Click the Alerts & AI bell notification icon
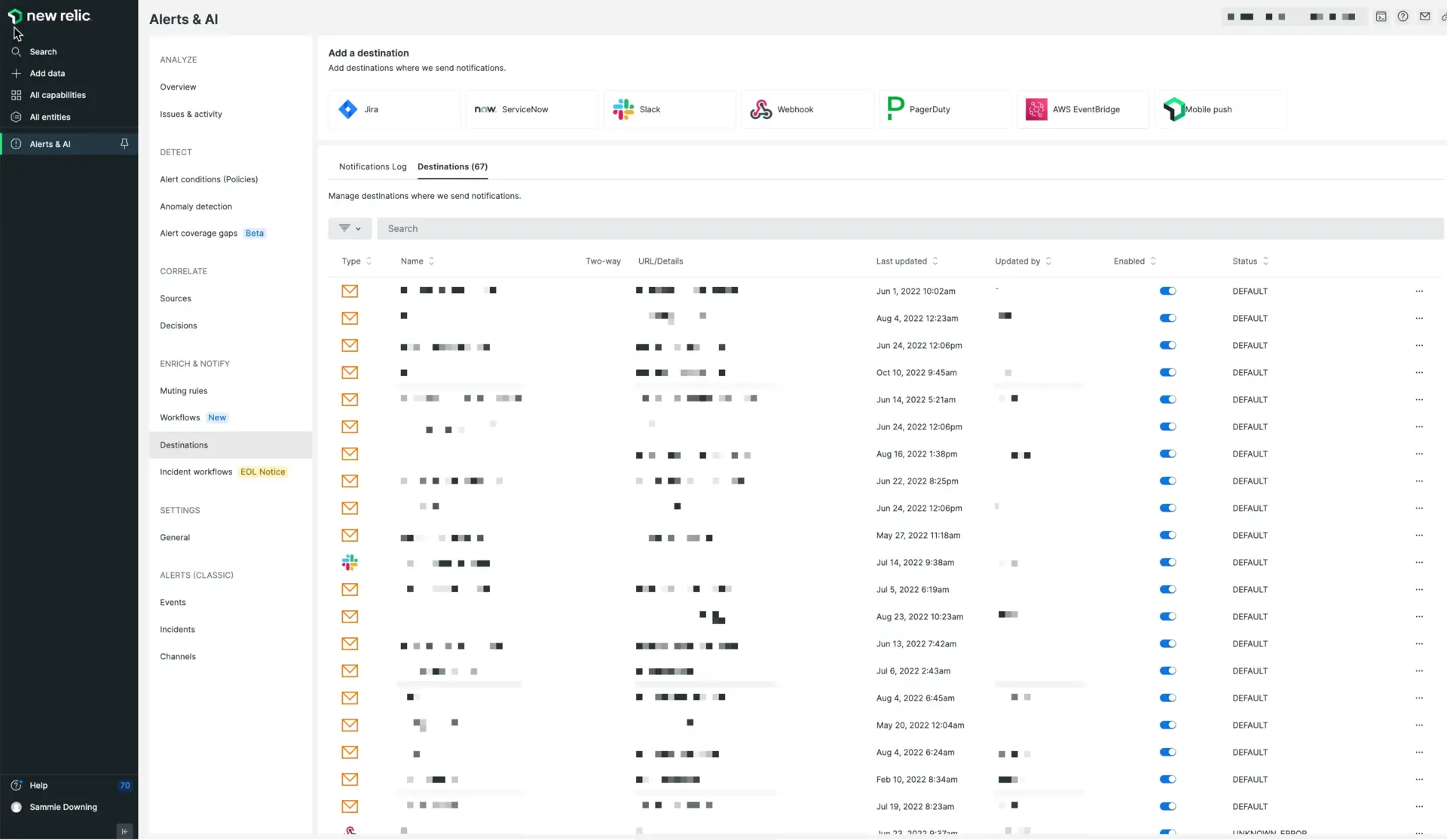Screen dimensions: 1447x840 pyautogui.click(x=125, y=143)
